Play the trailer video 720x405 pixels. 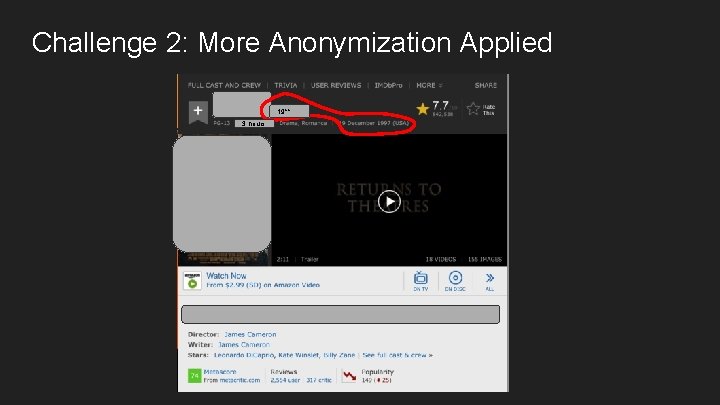(x=389, y=201)
